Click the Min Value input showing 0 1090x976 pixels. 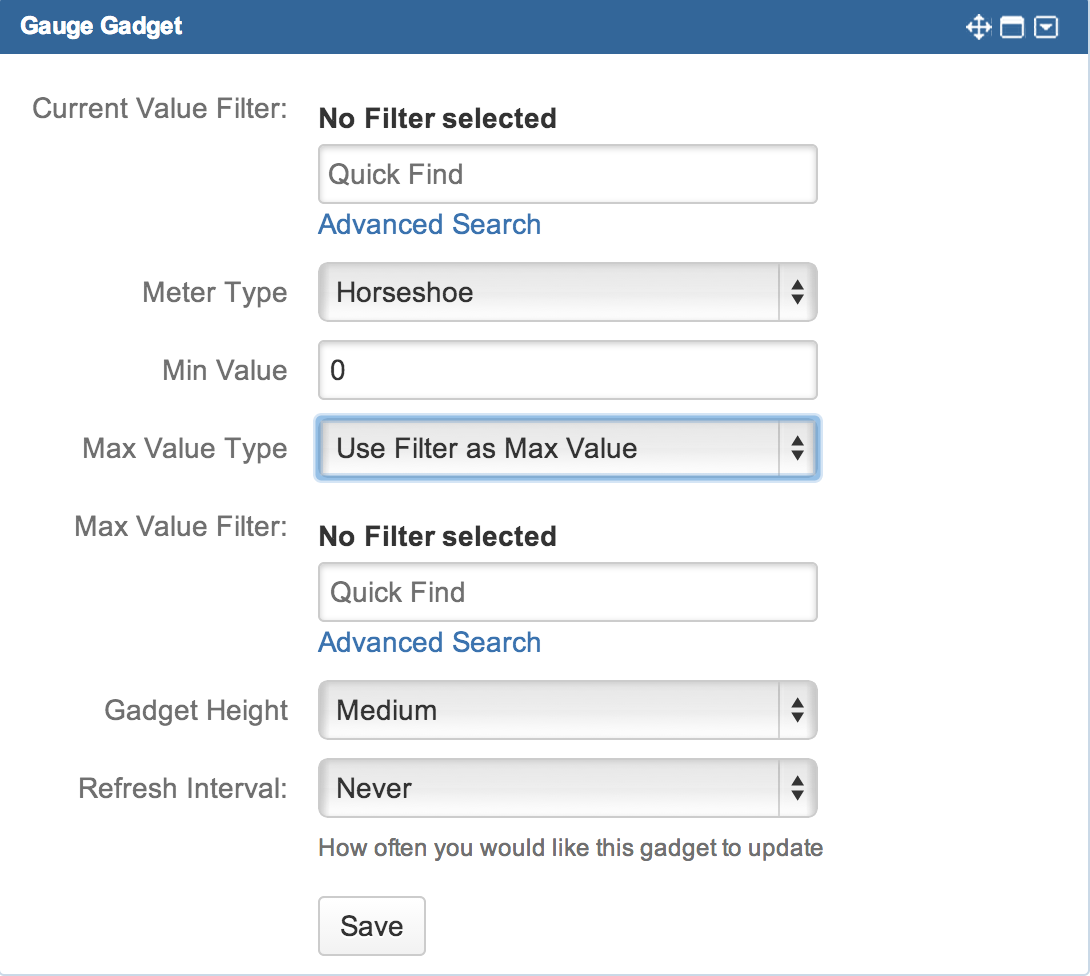567,370
